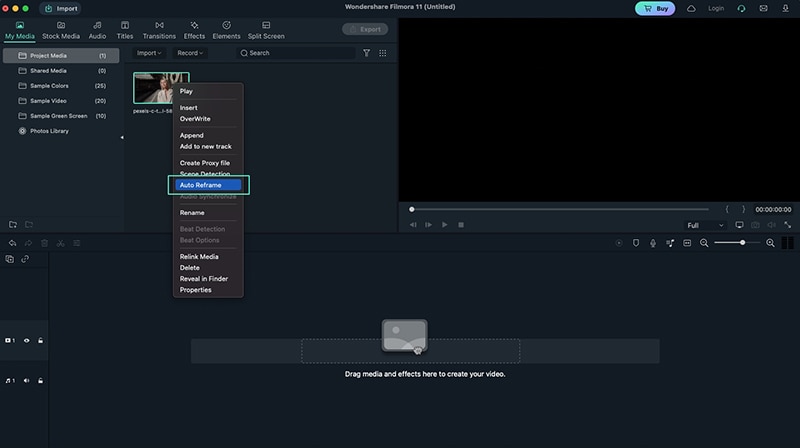Open the Audio tab
Screen dimensions: 800x448
97,30
